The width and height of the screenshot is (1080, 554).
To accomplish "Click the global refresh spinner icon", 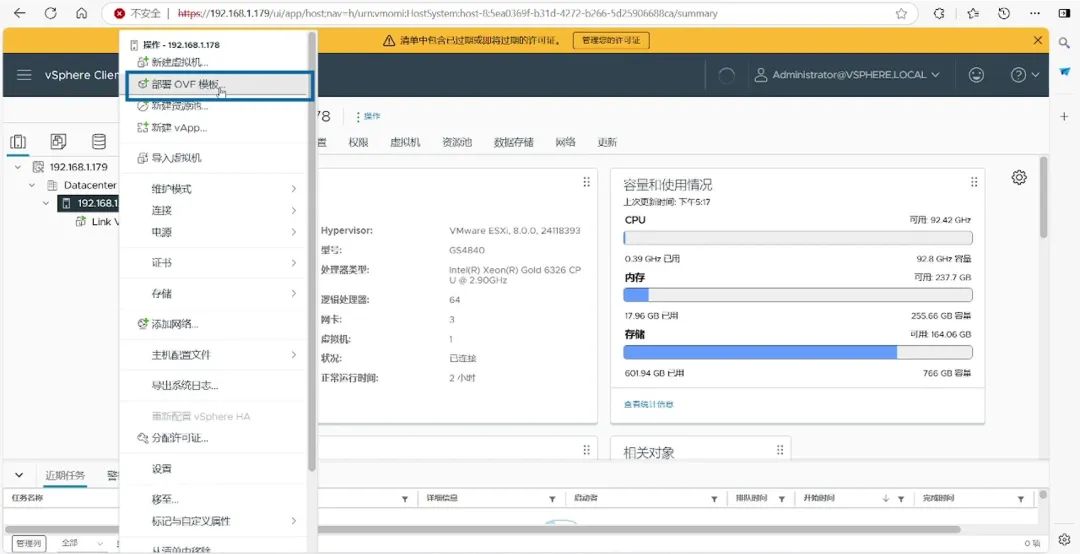I will (x=726, y=75).
